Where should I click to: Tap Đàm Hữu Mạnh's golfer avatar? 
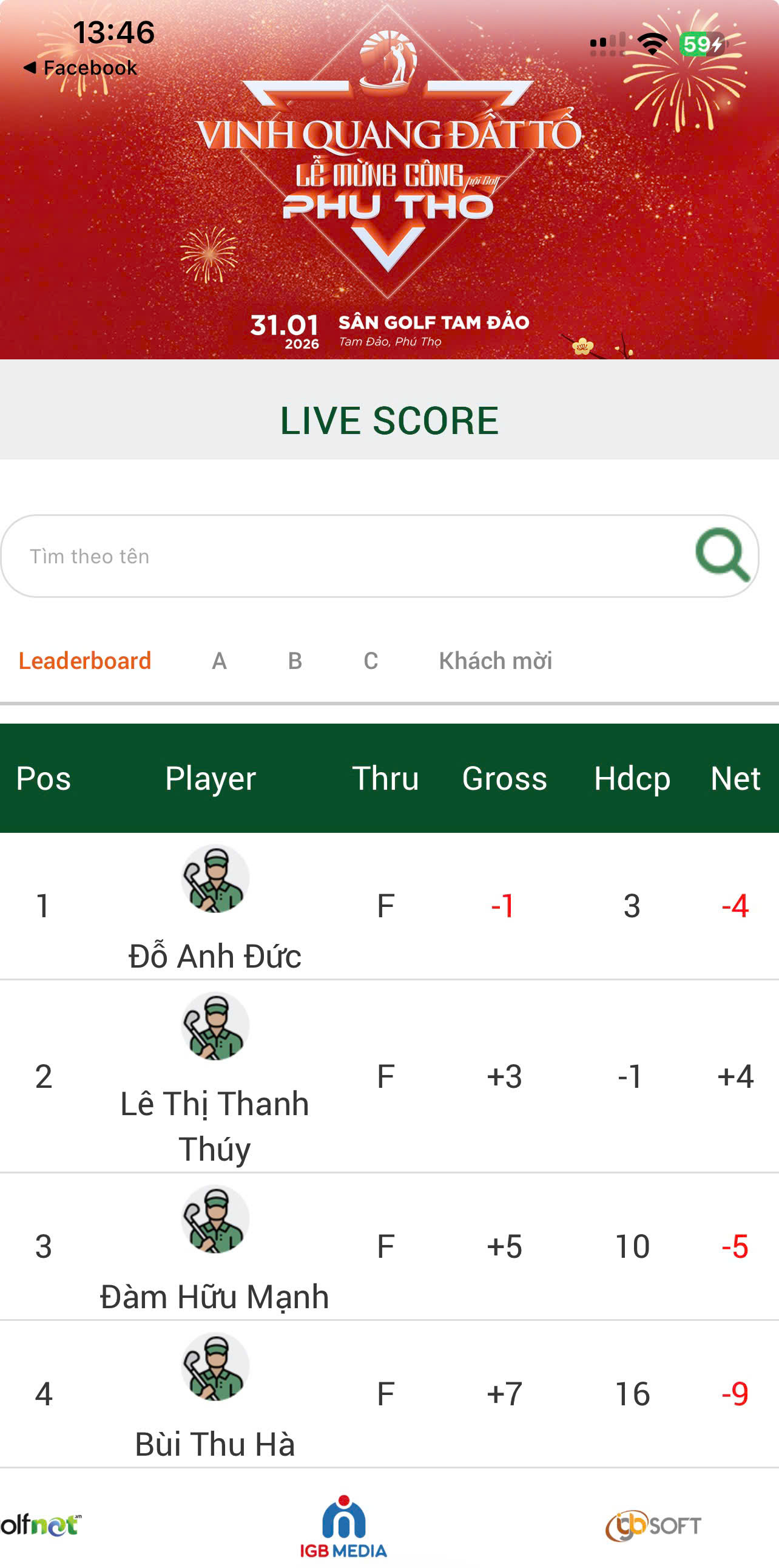click(215, 1219)
